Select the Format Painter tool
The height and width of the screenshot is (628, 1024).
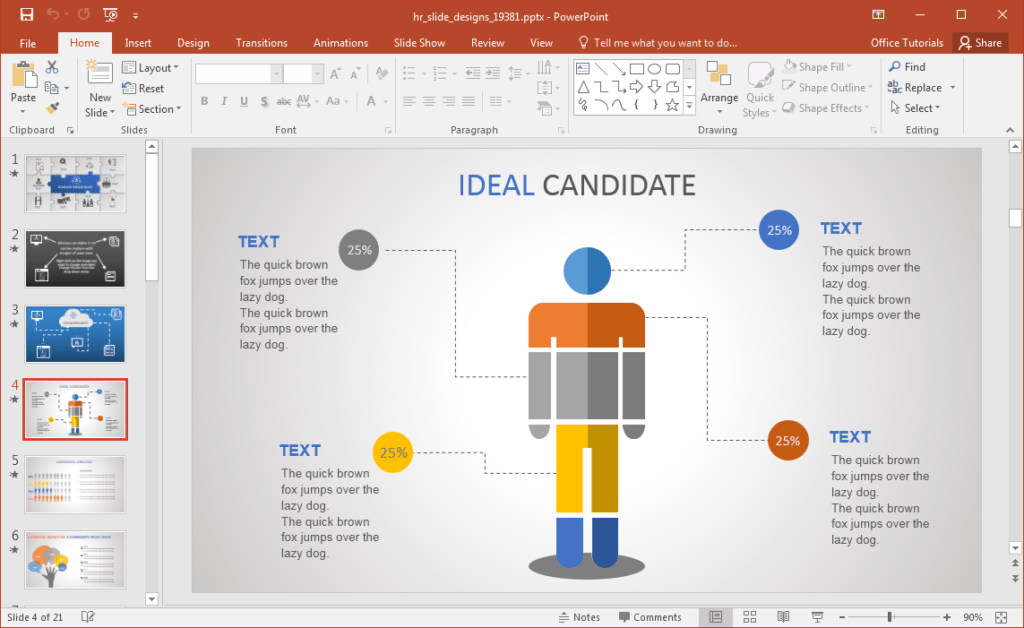(x=50, y=107)
